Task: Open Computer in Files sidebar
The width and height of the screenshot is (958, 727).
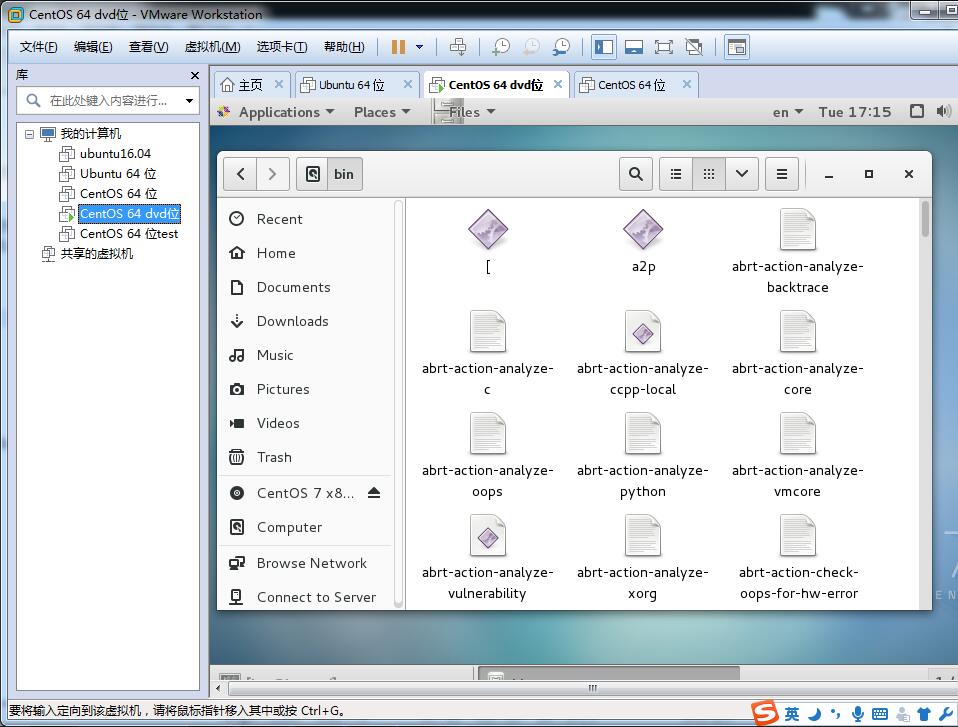Action: (305, 527)
